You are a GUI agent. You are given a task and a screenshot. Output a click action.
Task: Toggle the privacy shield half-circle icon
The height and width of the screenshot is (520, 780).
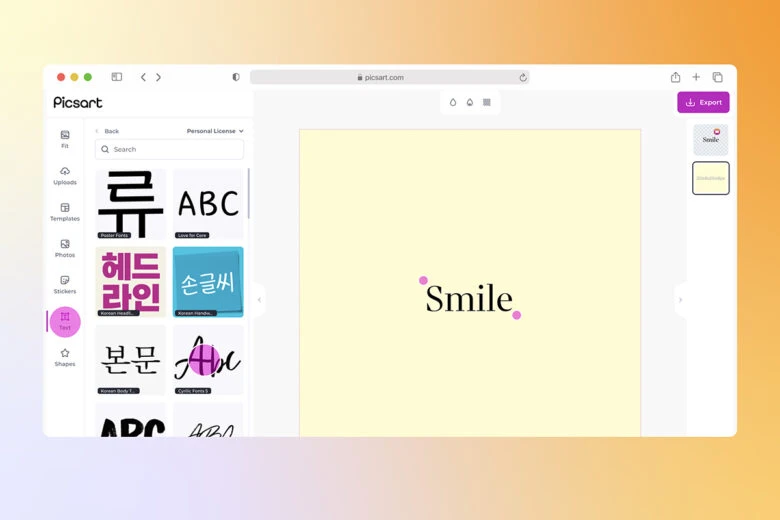236,77
